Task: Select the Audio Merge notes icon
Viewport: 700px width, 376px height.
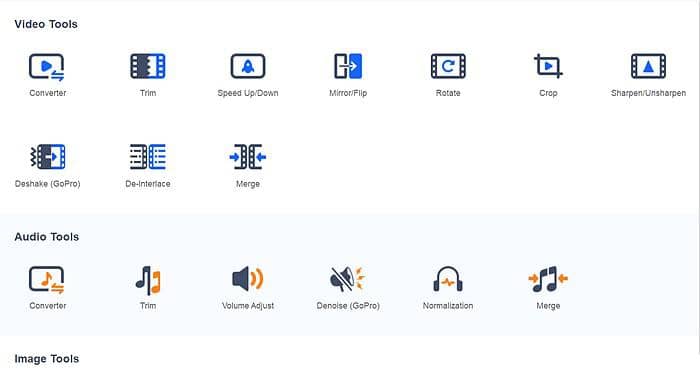Action: click(548, 279)
